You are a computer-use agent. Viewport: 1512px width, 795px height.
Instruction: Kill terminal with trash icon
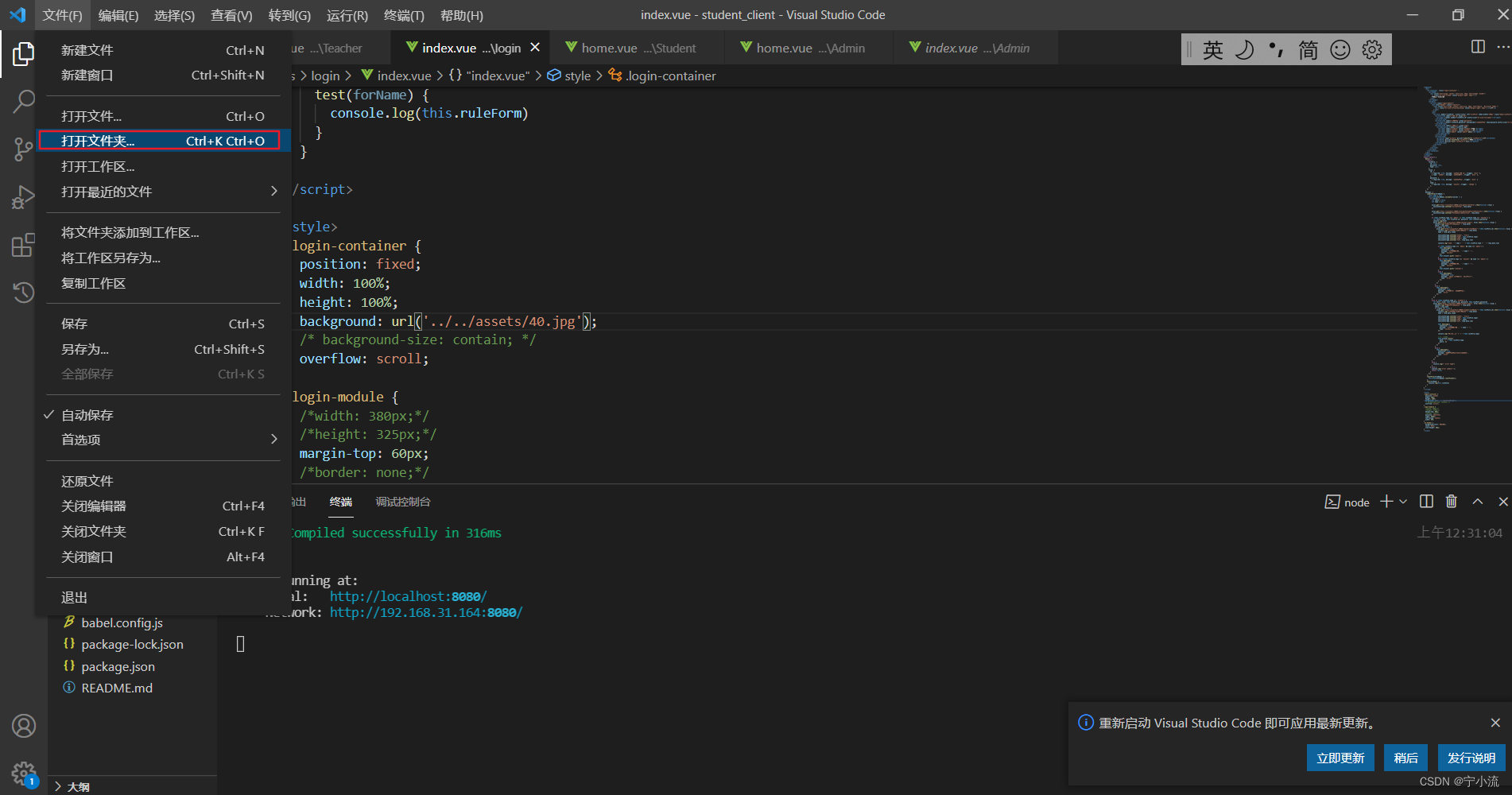click(1452, 502)
